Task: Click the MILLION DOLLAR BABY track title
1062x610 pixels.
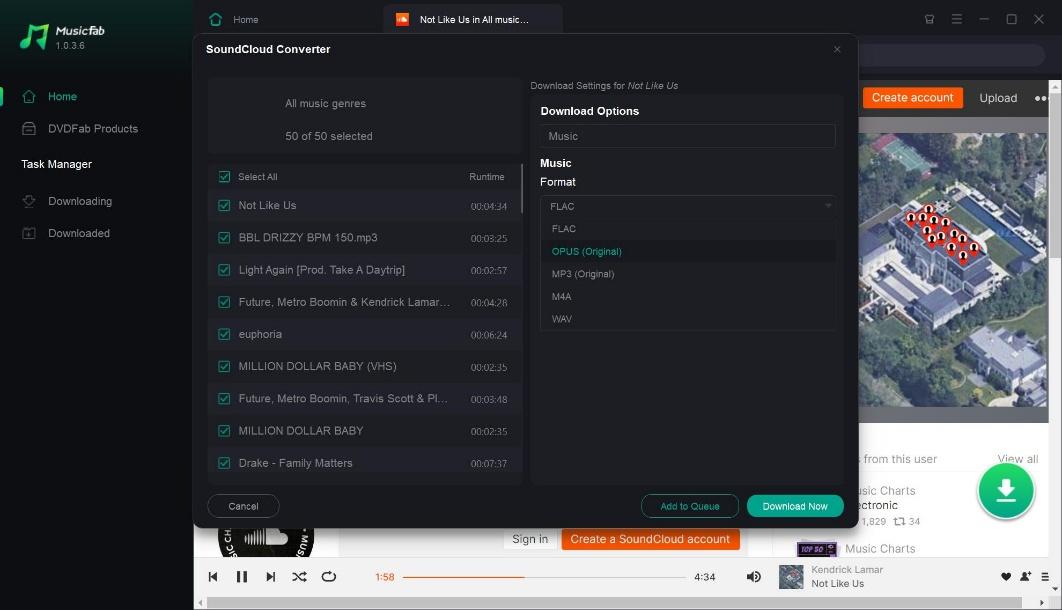Action: pyautogui.click(x=301, y=431)
